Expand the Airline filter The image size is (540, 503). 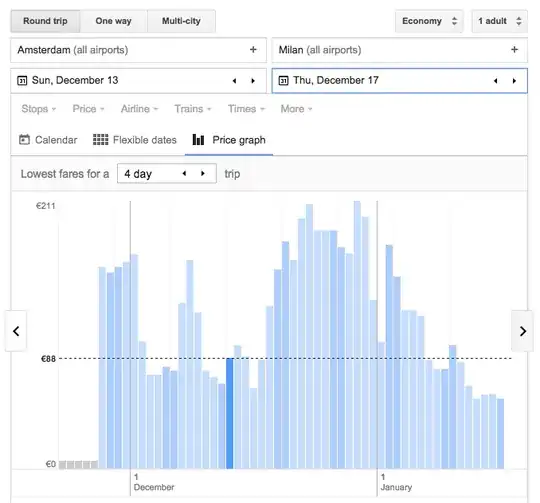pos(139,109)
